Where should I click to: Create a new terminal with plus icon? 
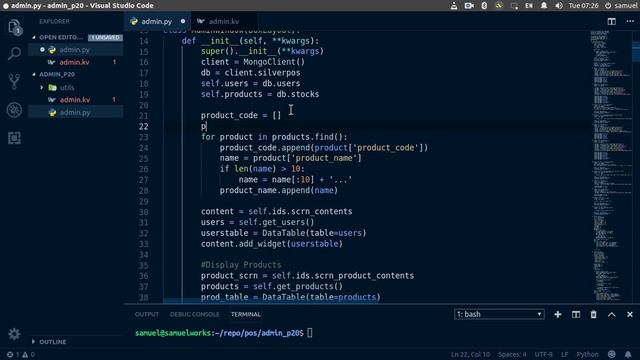pos(558,314)
